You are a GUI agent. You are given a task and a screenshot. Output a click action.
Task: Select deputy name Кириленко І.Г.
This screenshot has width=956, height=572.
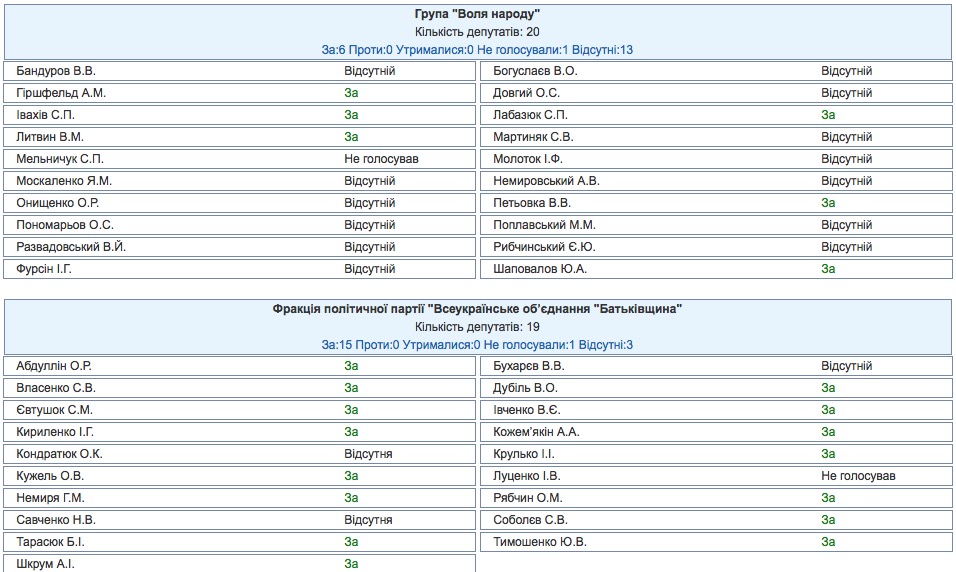click(x=55, y=432)
